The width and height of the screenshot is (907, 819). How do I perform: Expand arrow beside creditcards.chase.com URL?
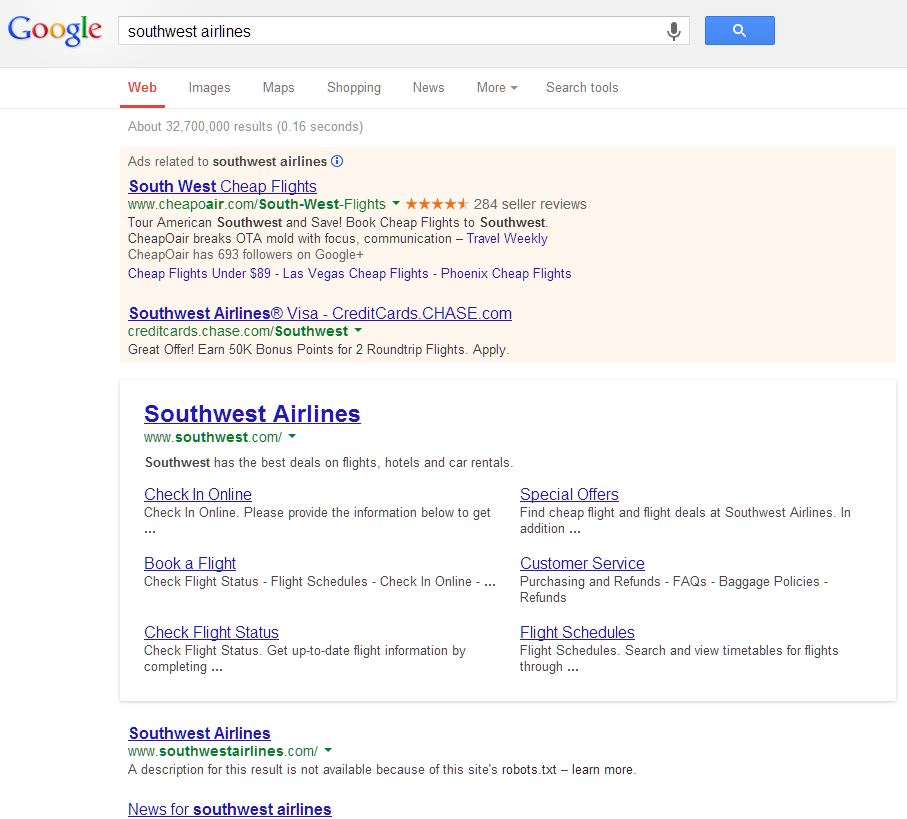358,330
